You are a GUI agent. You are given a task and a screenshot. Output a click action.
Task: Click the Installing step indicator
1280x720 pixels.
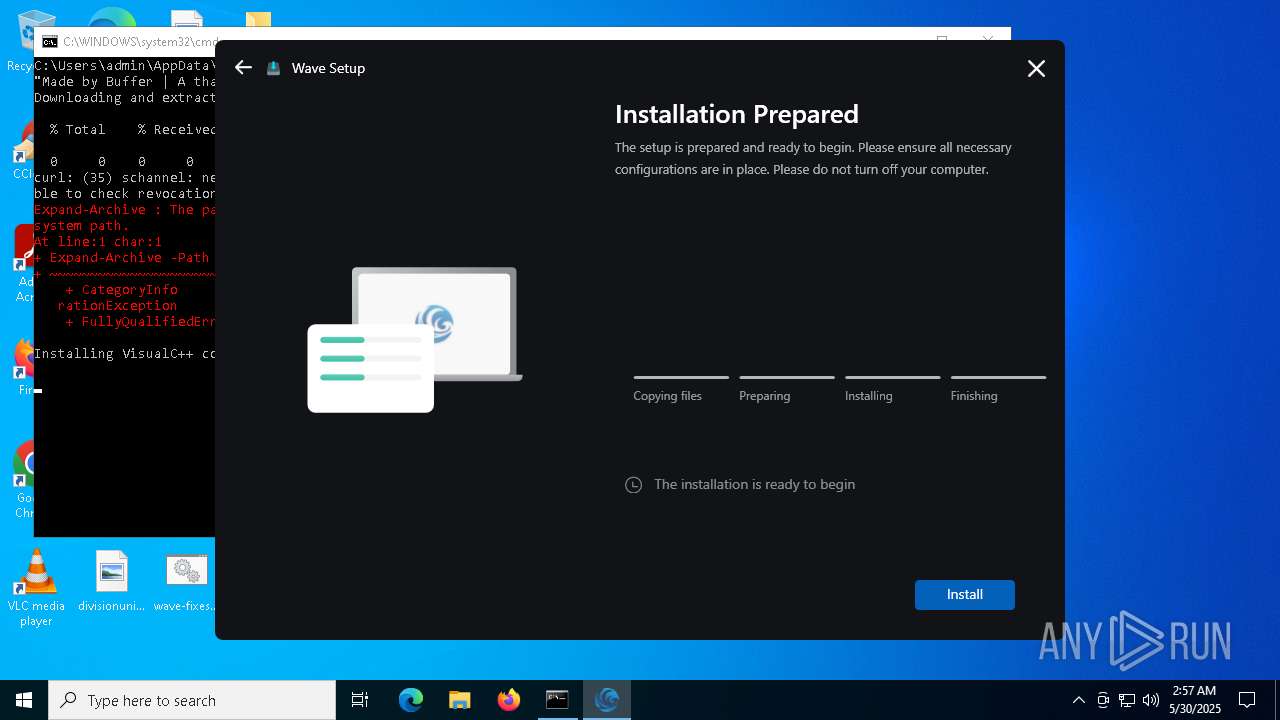892,389
